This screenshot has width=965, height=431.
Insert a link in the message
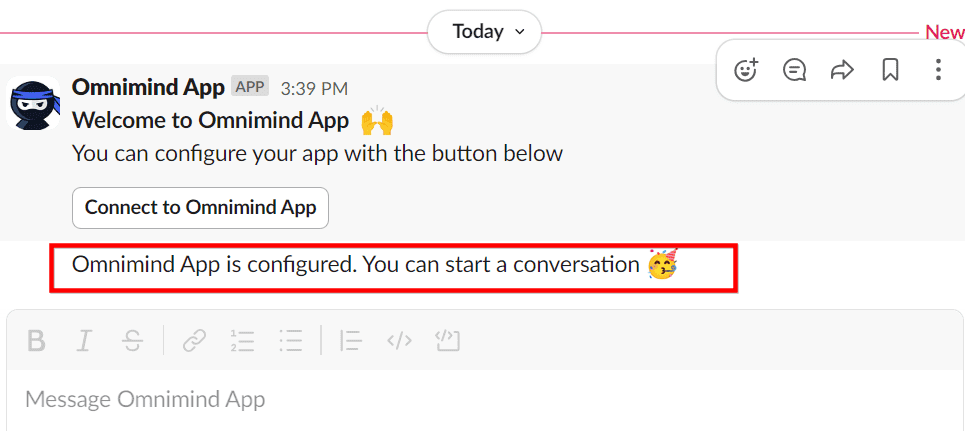[194, 342]
